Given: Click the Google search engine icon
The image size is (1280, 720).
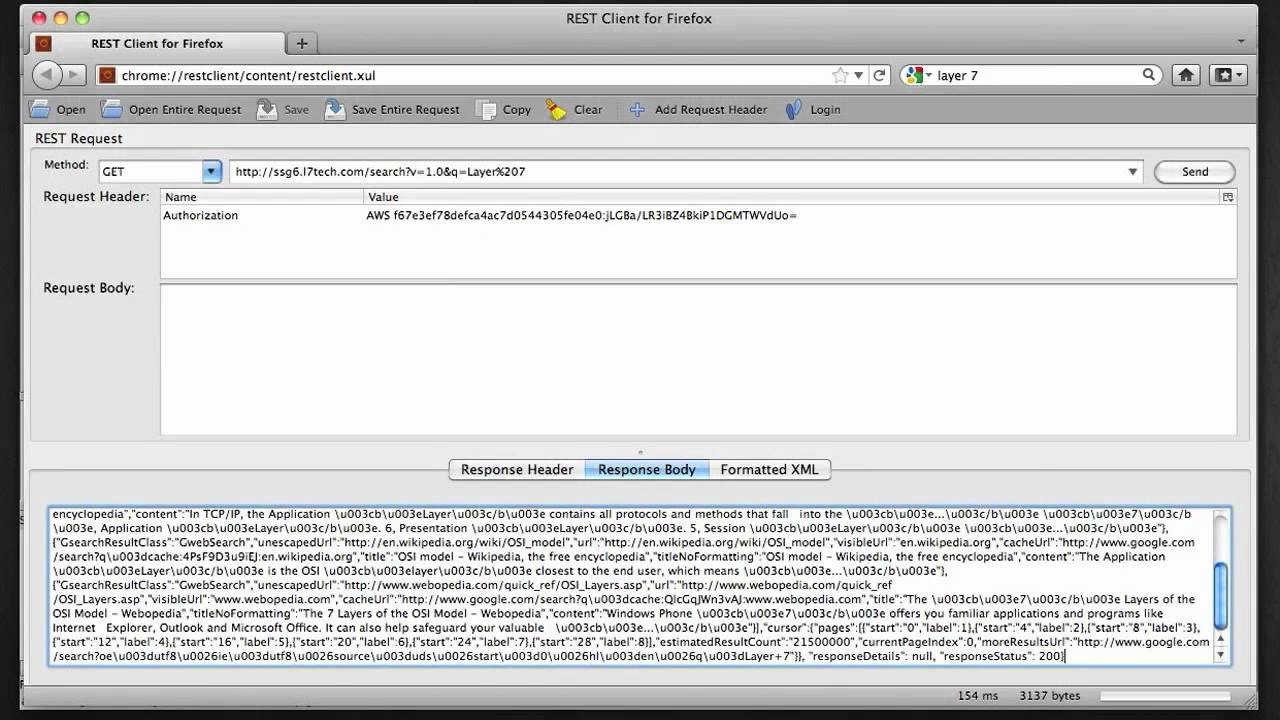Looking at the screenshot, I should click(912, 75).
